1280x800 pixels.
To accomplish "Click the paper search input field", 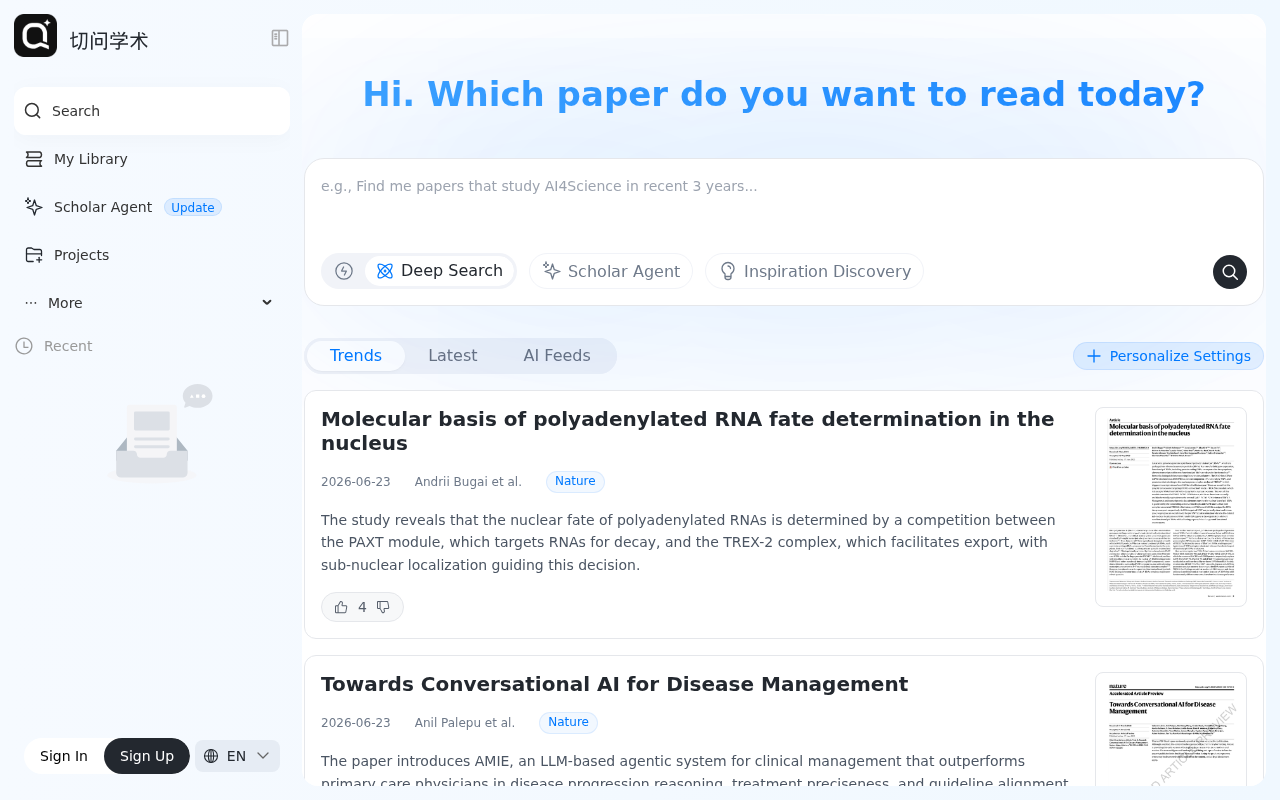I will point(784,205).
